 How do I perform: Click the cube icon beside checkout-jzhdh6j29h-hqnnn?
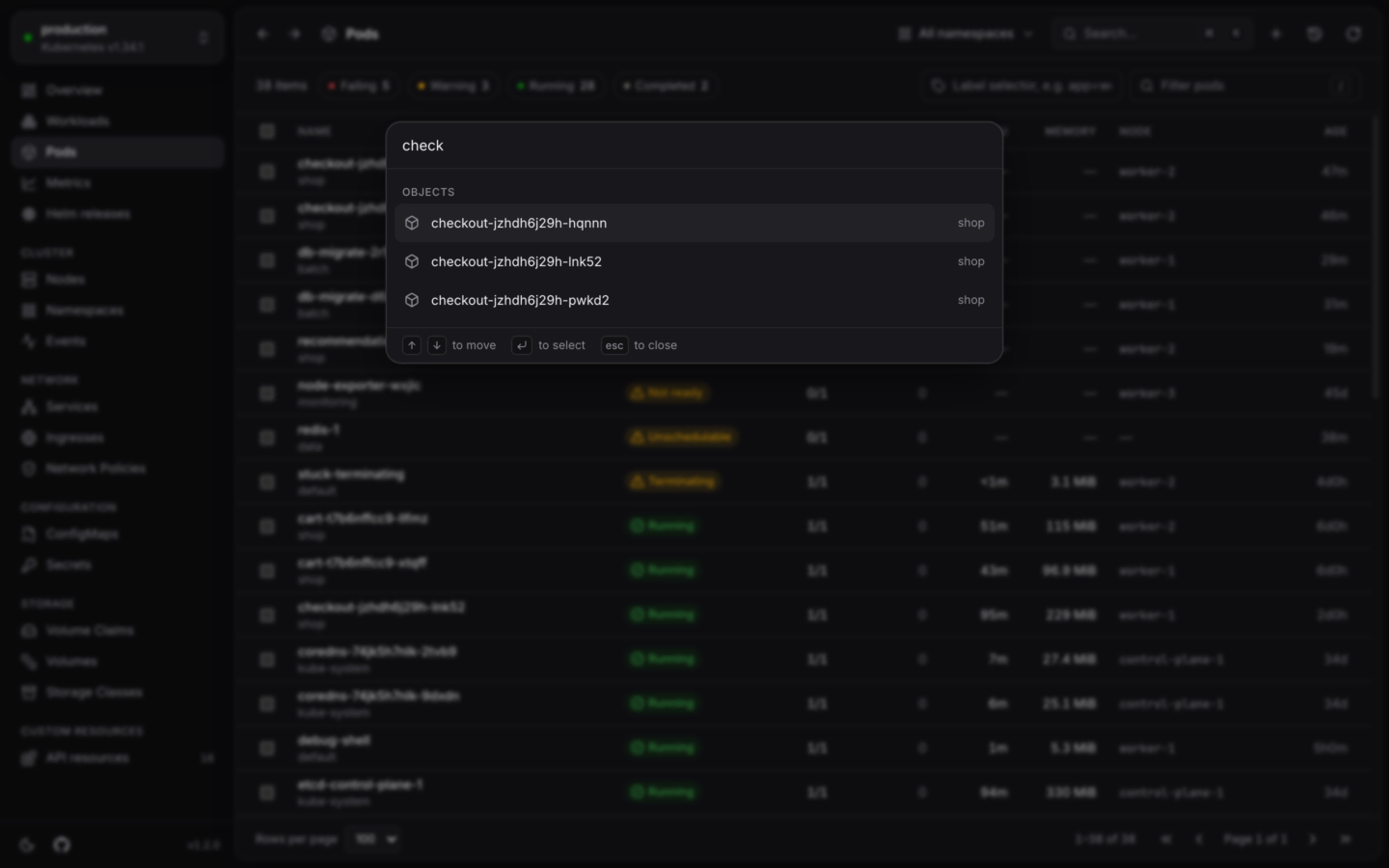click(412, 223)
